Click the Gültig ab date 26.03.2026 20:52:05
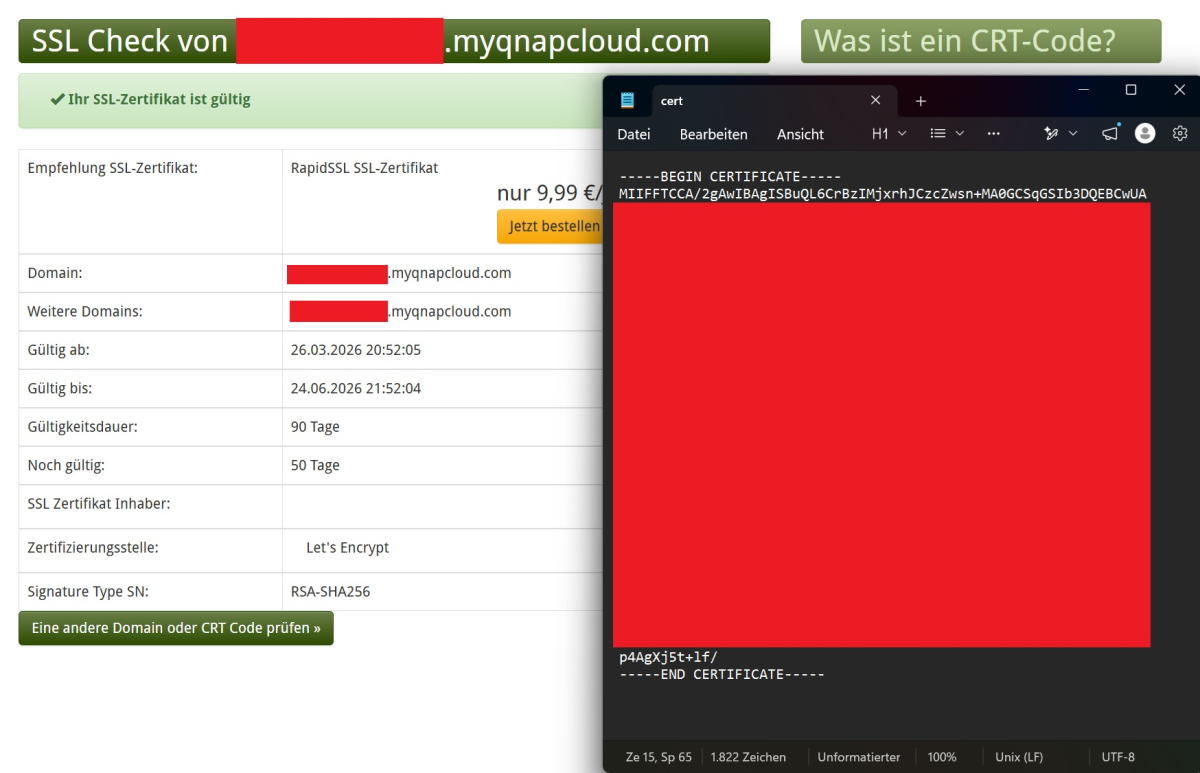 pyautogui.click(x=356, y=350)
